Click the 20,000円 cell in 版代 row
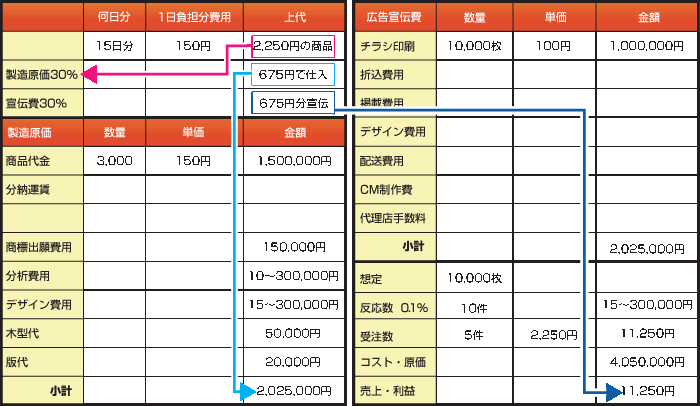The height and width of the screenshot is (406, 700). pyautogui.click(x=294, y=362)
